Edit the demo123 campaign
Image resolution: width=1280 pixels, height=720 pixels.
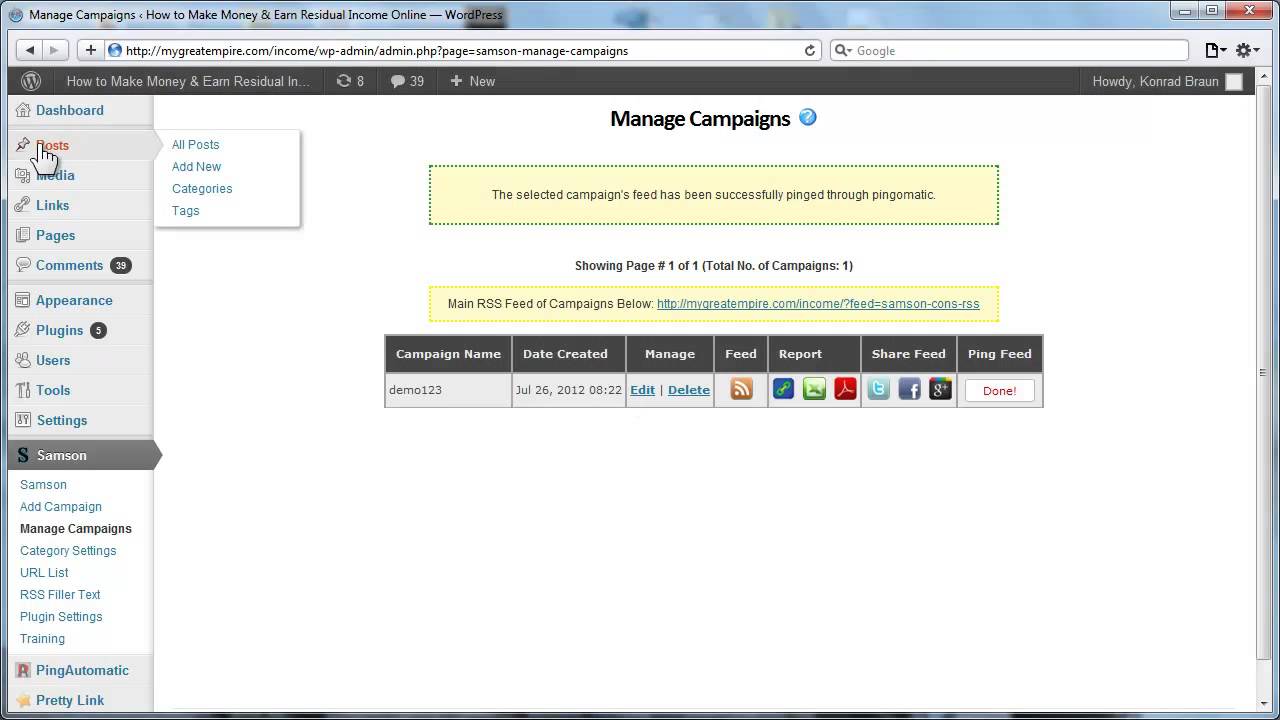642,390
